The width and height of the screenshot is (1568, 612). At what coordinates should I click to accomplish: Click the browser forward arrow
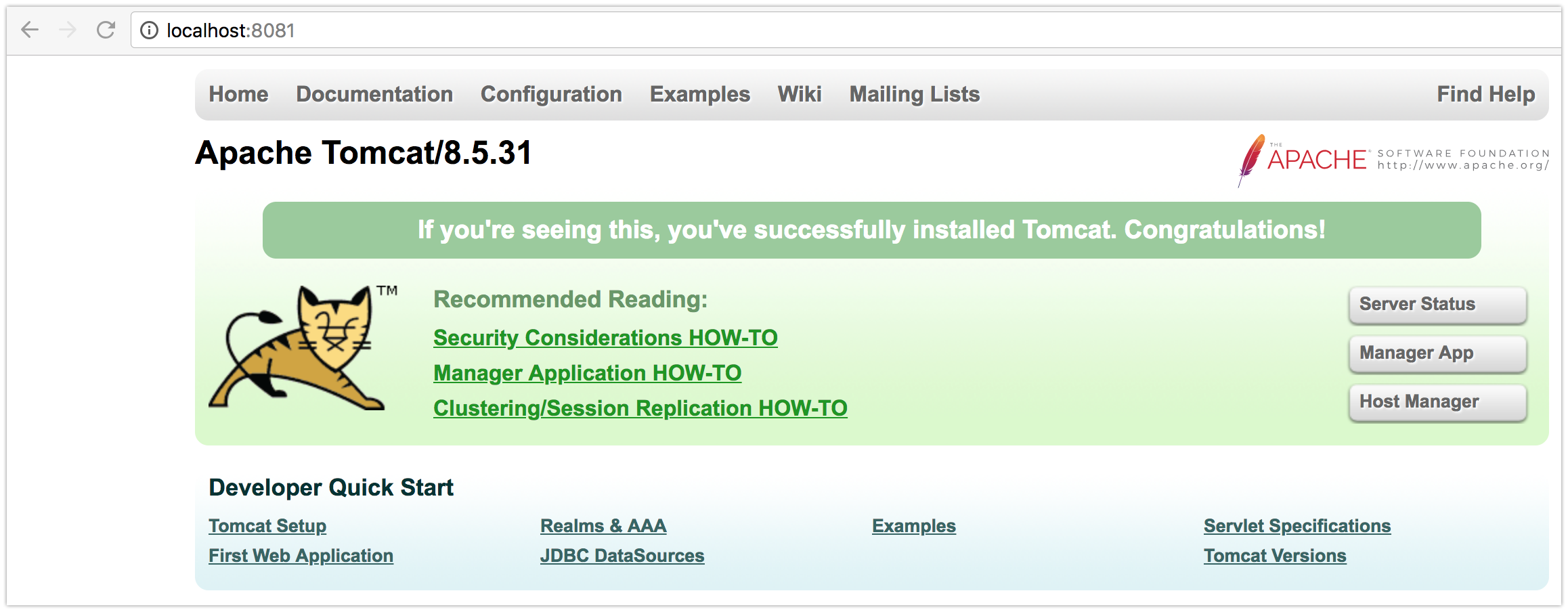(68, 30)
